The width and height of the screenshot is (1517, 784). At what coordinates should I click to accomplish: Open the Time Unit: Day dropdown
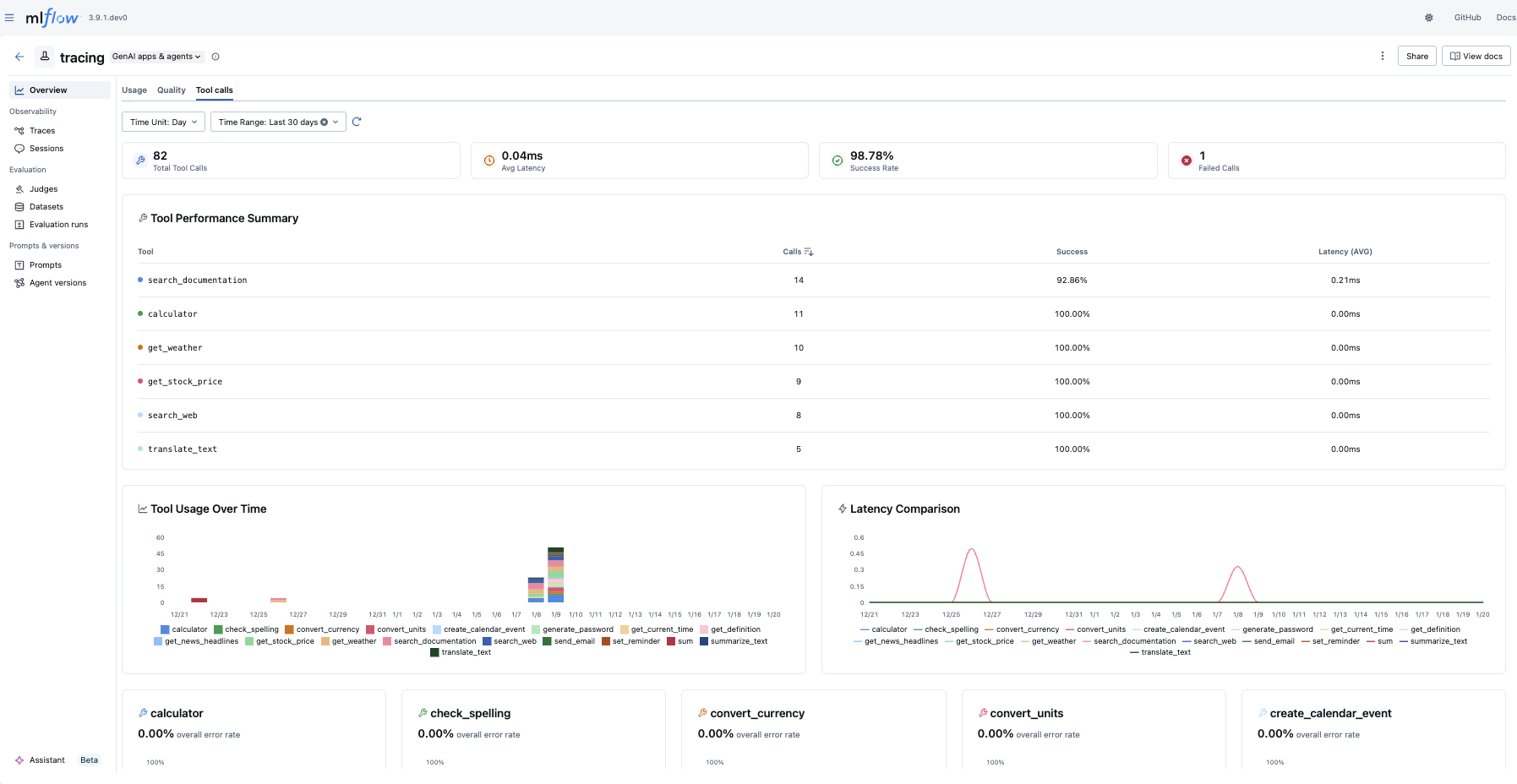pyautogui.click(x=162, y=121)
